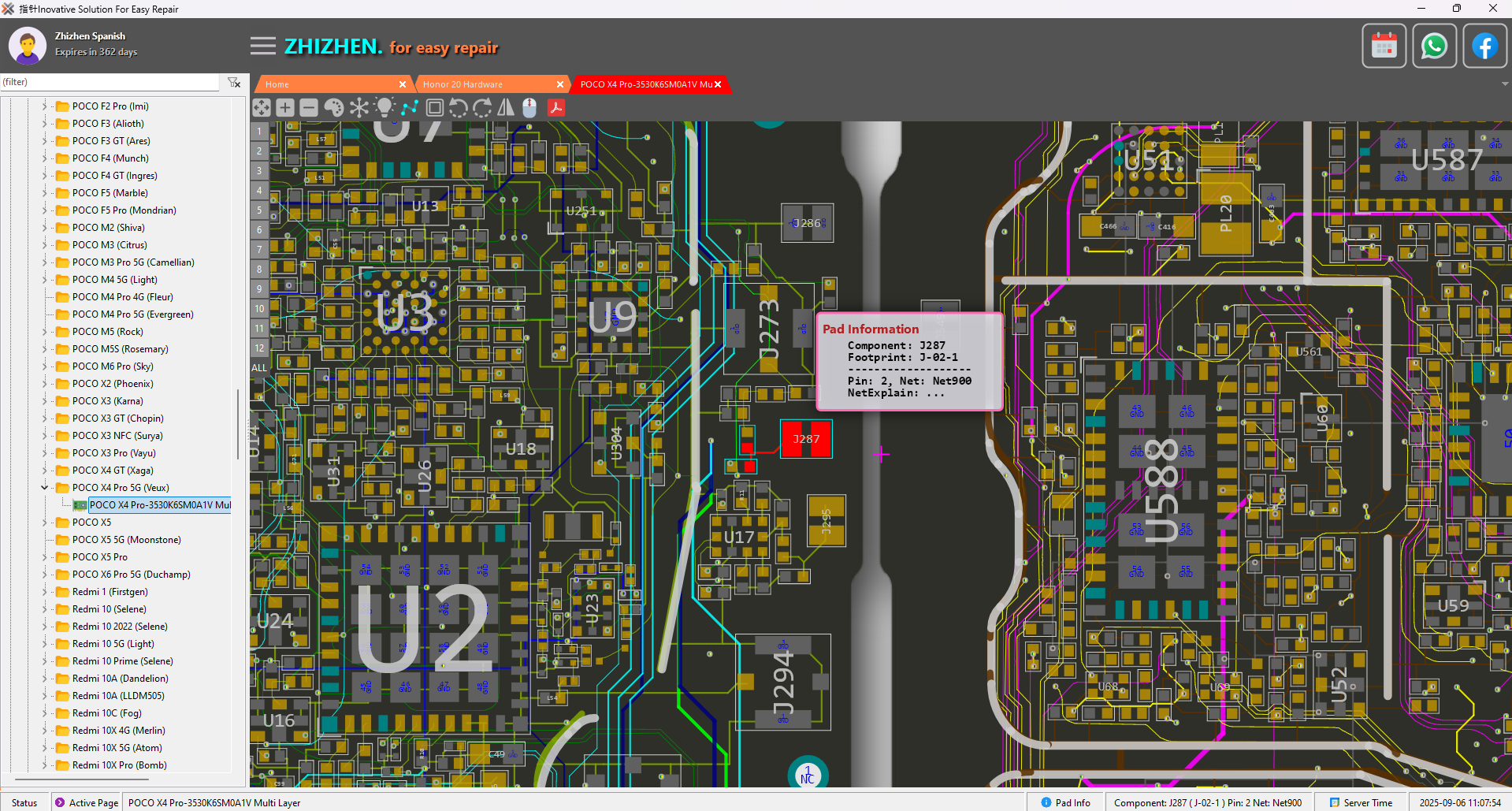
Task: Close the Honor 20 Hardware tab
Action: click(560, 84)
